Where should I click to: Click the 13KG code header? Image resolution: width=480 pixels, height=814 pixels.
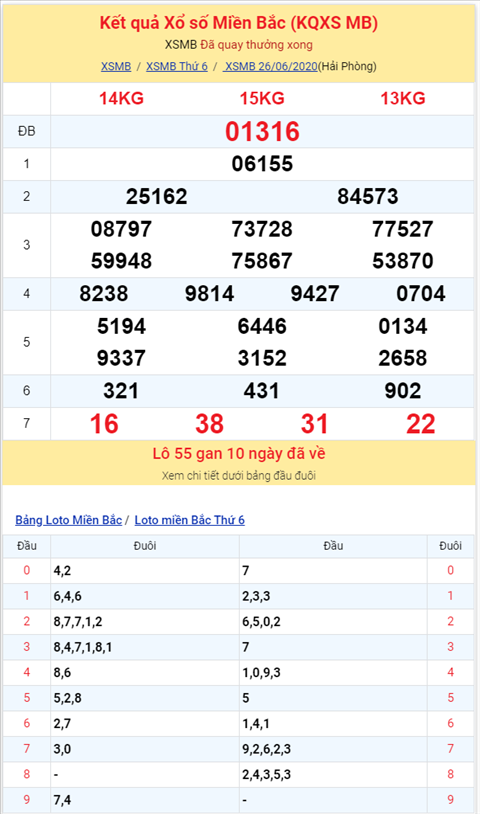tap(403, 99)
